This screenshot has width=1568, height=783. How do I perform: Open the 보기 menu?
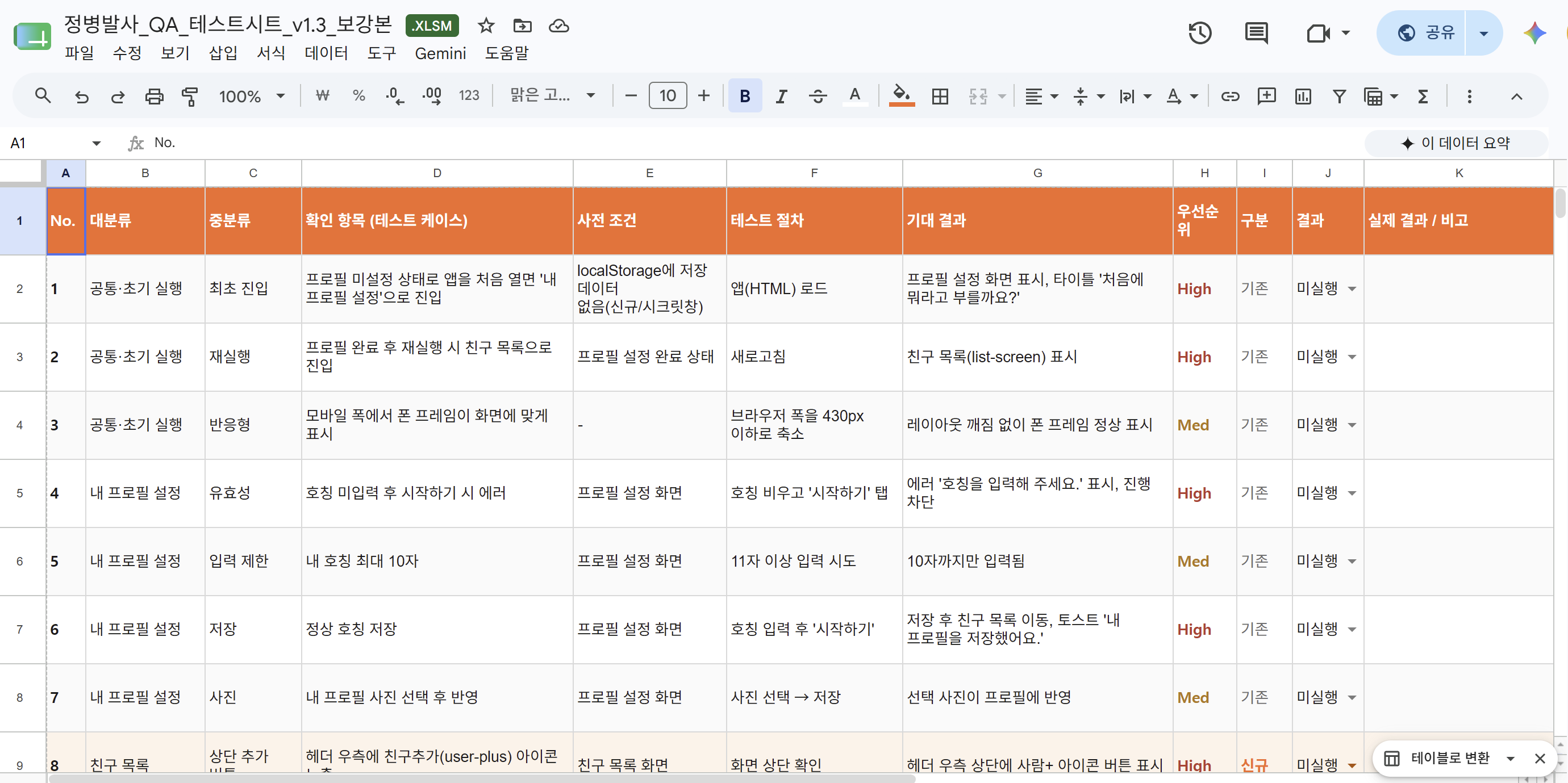pos(176,53)
